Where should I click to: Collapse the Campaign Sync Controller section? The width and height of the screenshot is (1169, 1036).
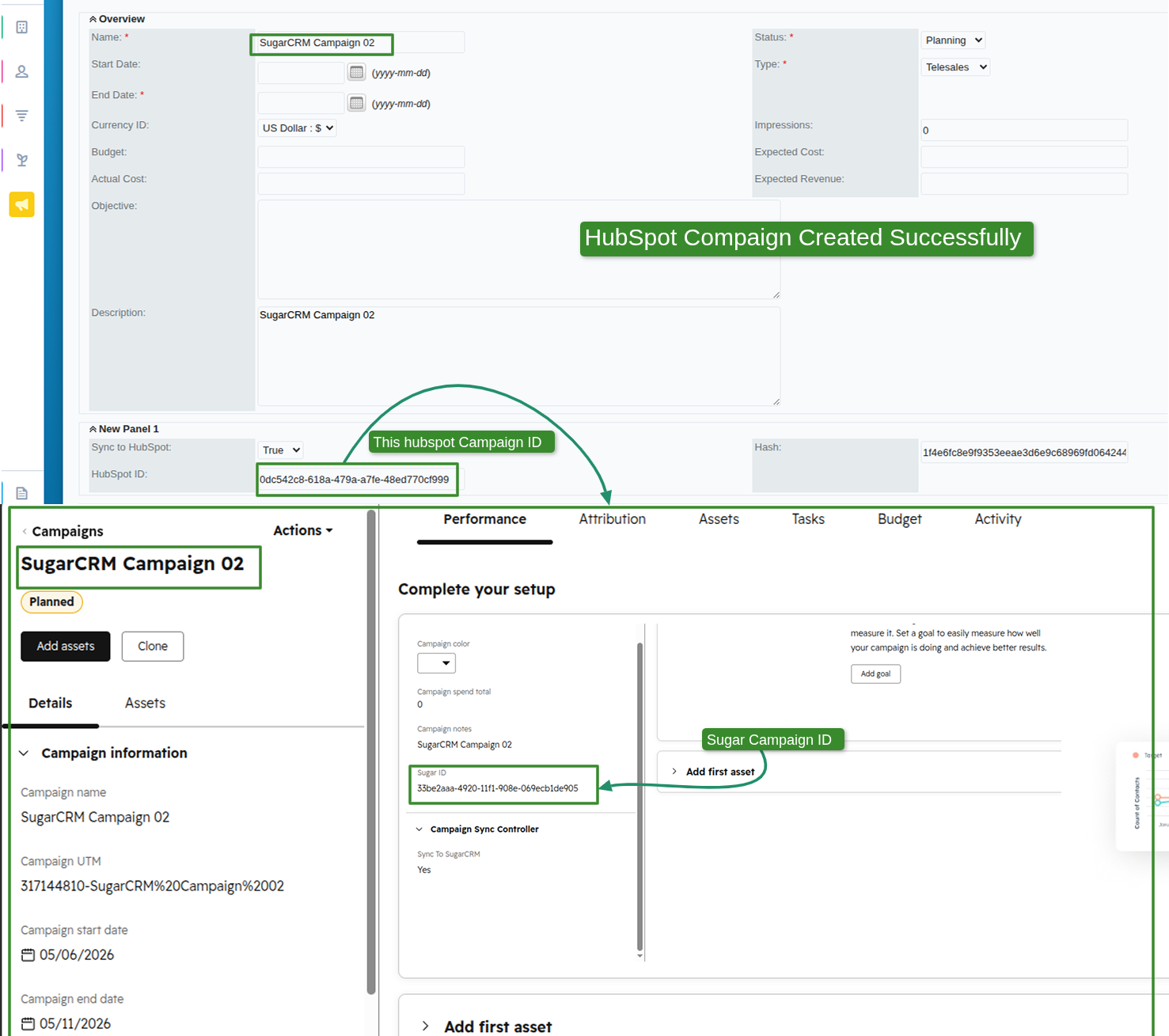pos(419,829)
